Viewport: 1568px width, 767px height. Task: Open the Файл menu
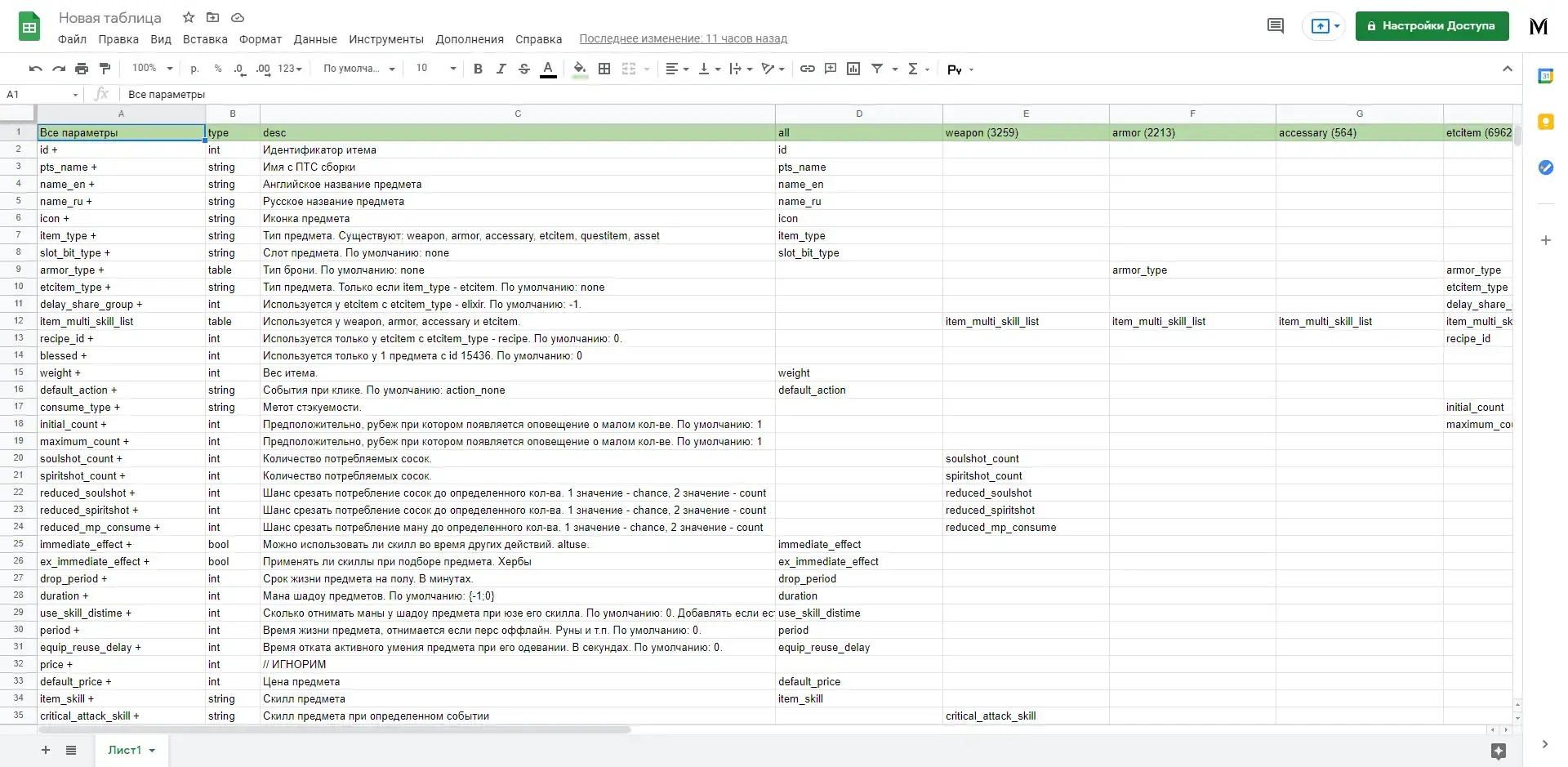tap(72, 39)
